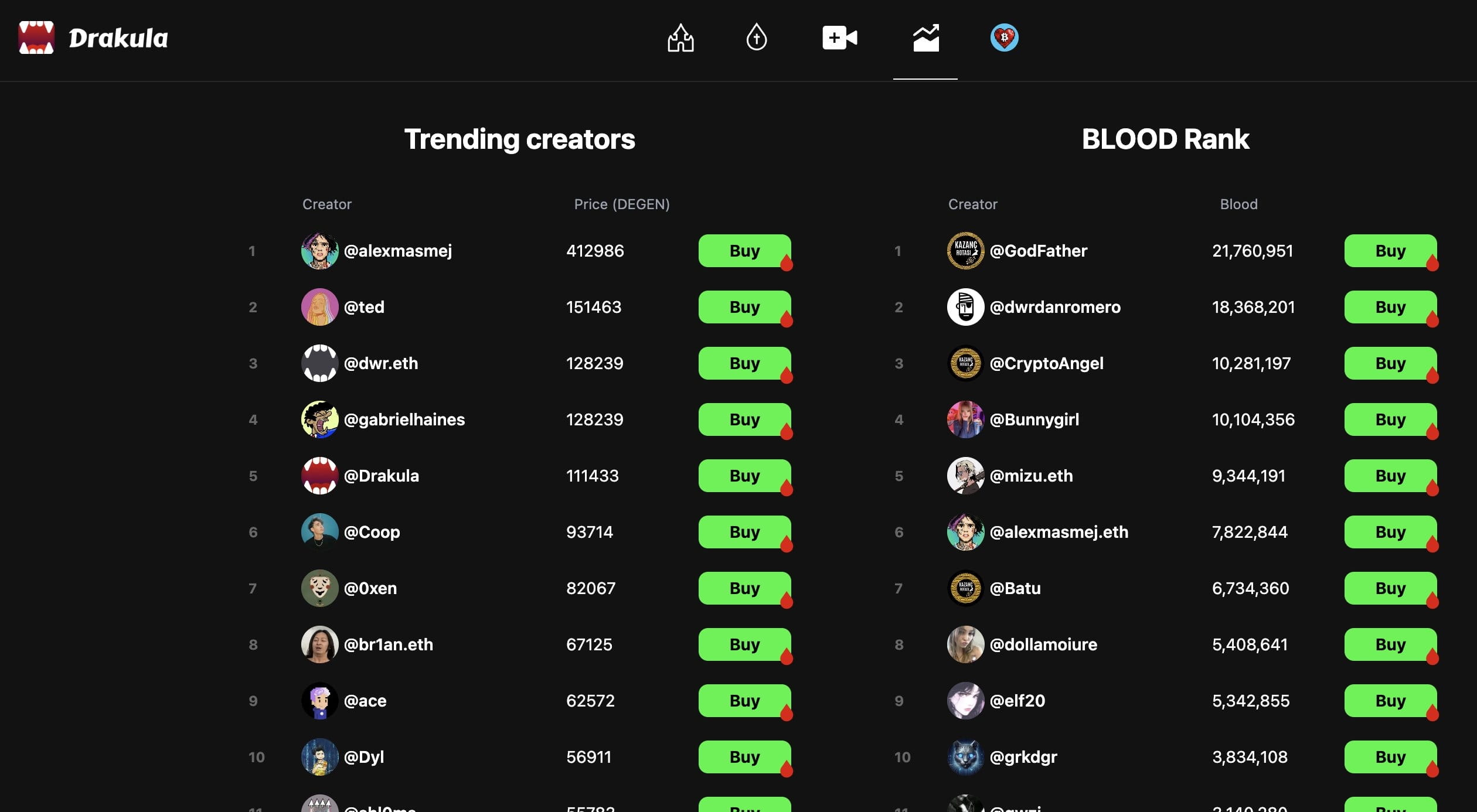This screenshot has height=812, width=1477.
Task: Click the Drakula brand name text
Action: point(118,39)
